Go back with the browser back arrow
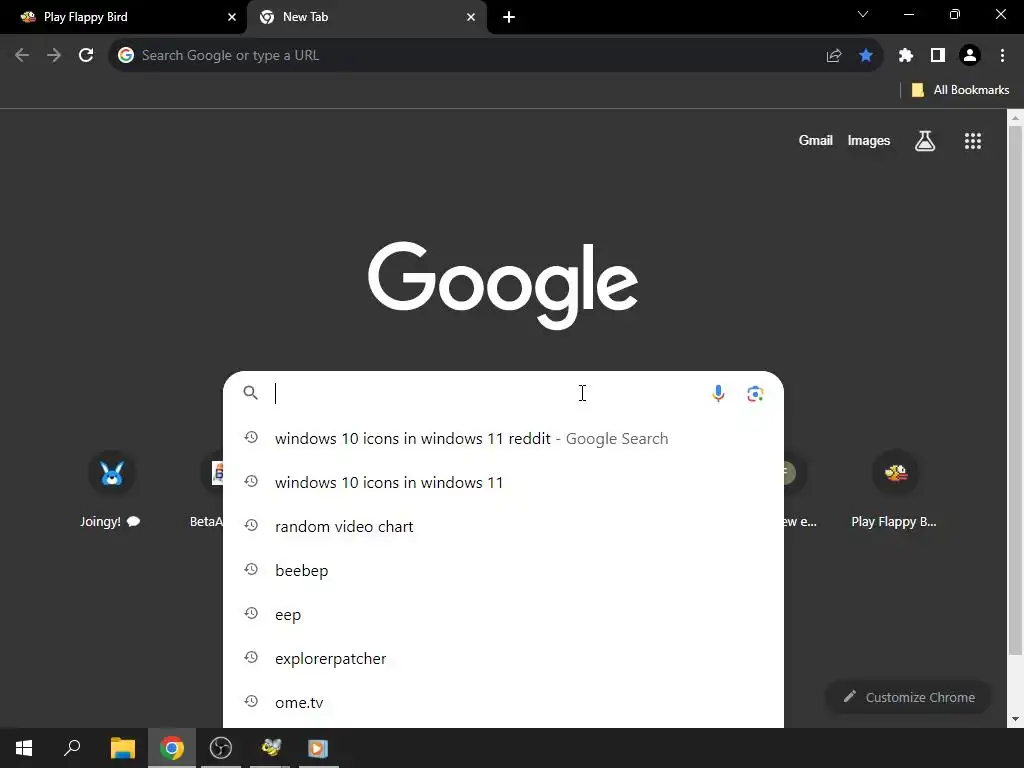 [22, 56]
